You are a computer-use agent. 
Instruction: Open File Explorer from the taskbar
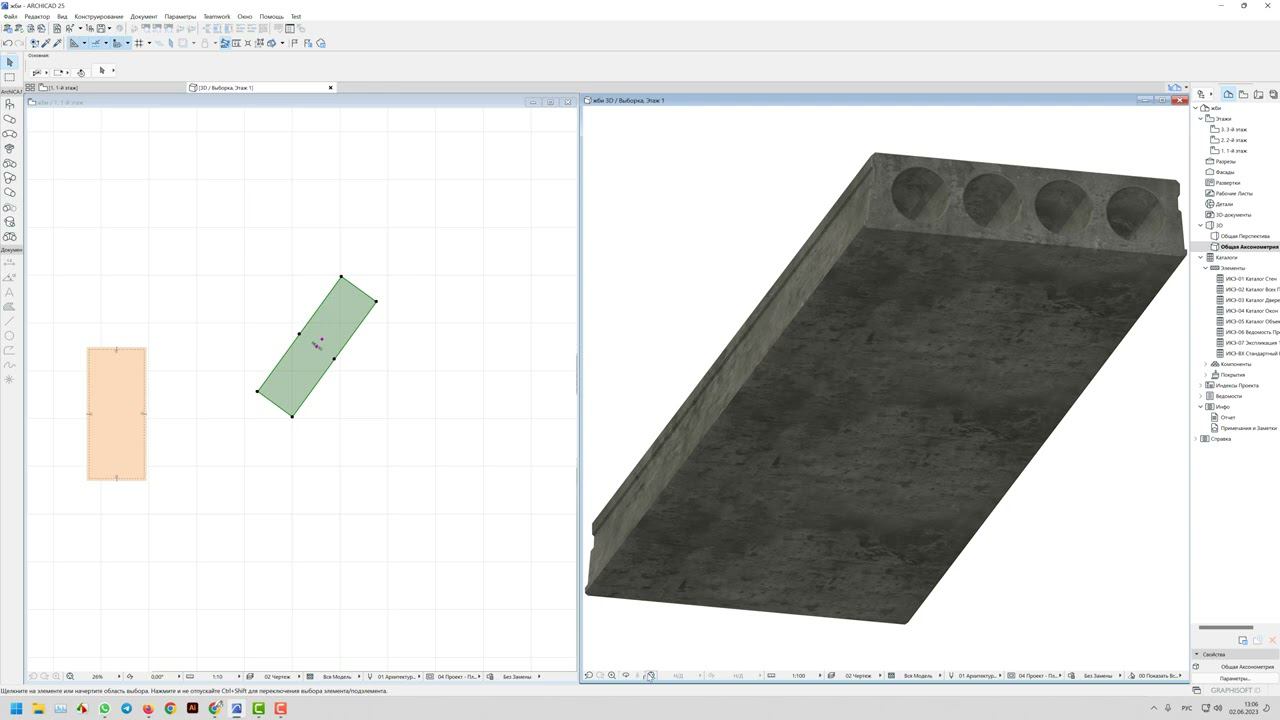38,709
